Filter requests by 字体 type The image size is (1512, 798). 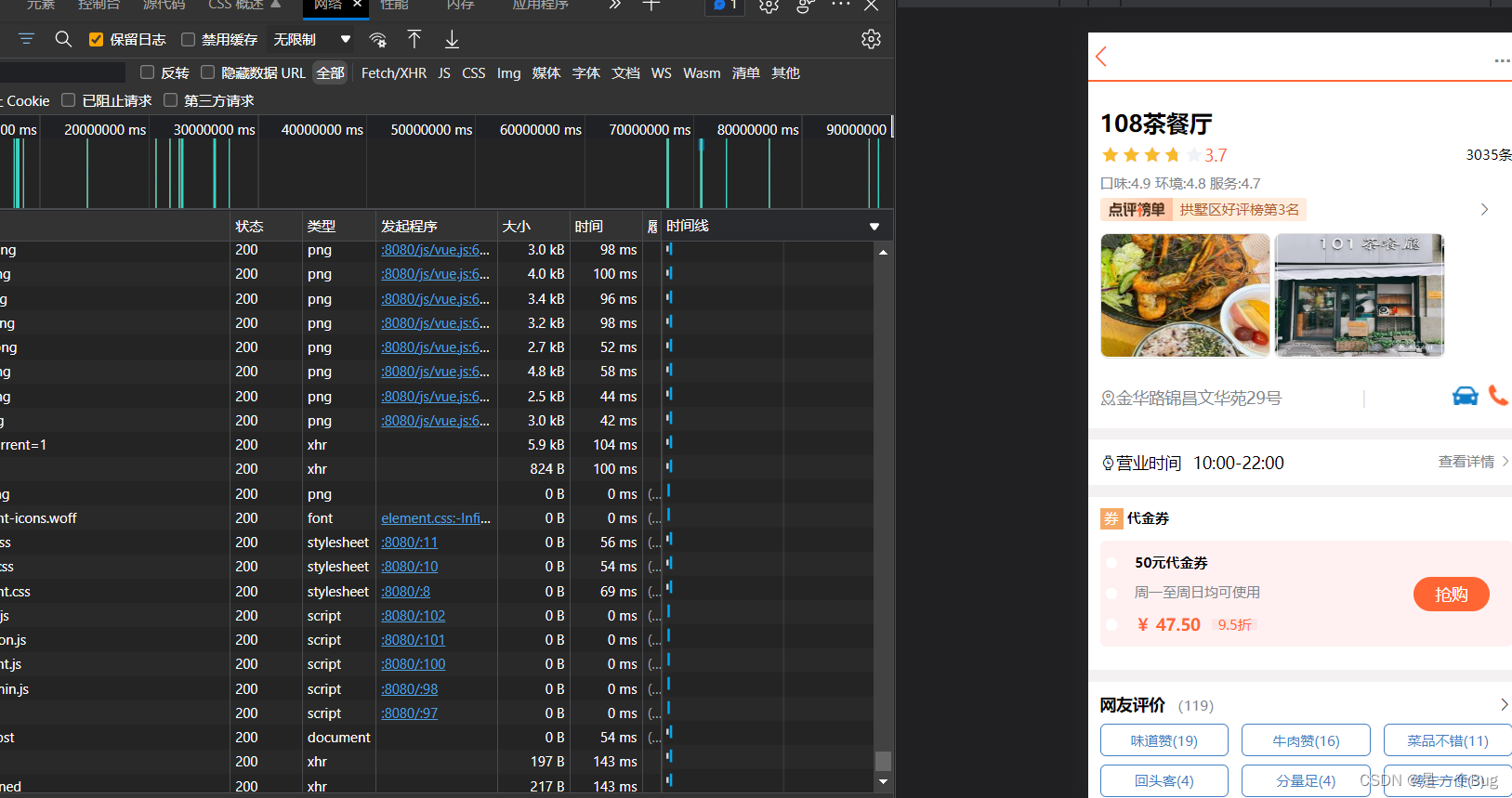[x=585, y=72]
